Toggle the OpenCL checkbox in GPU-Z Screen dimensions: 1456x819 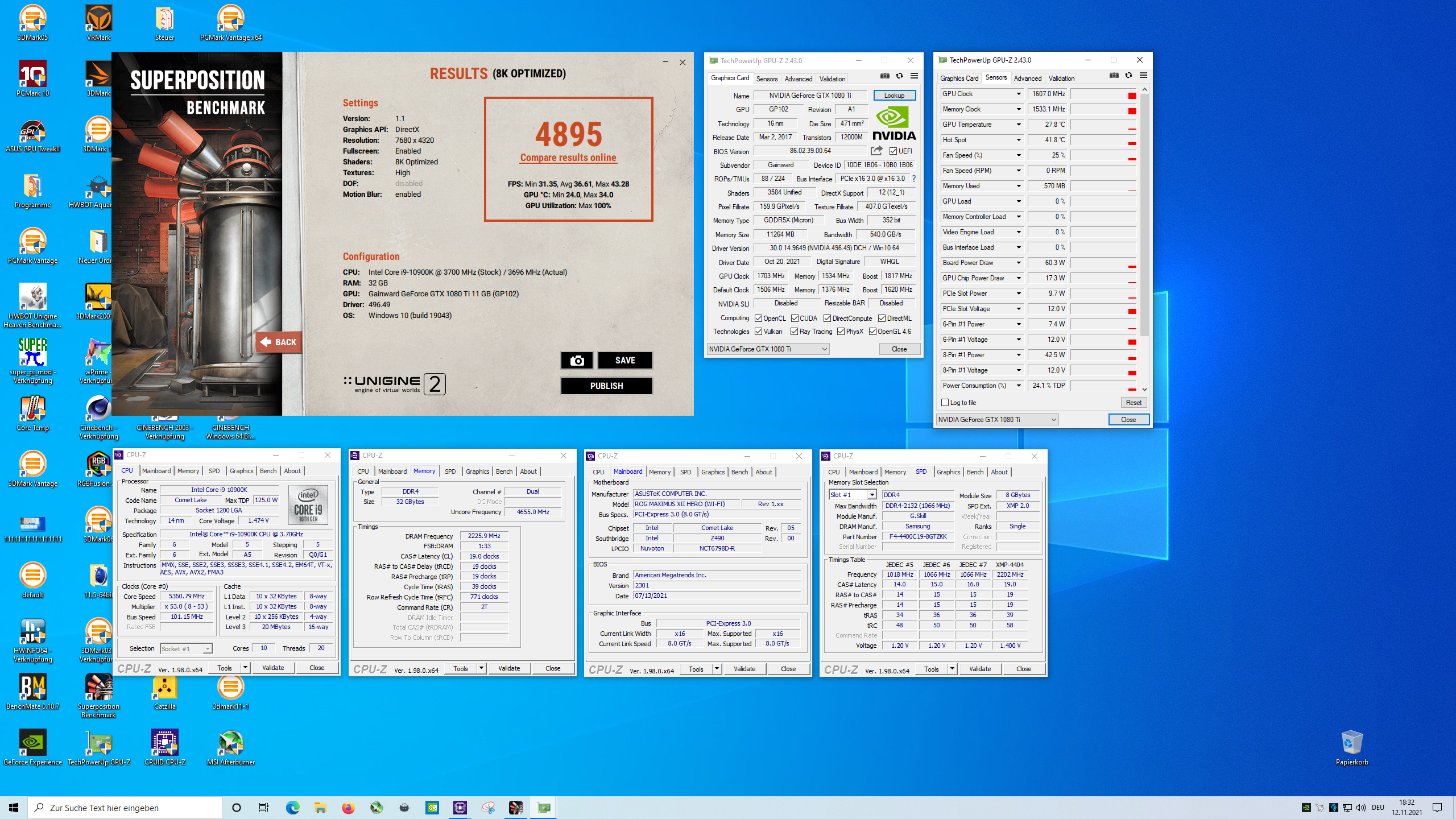(x=758, y=318)
